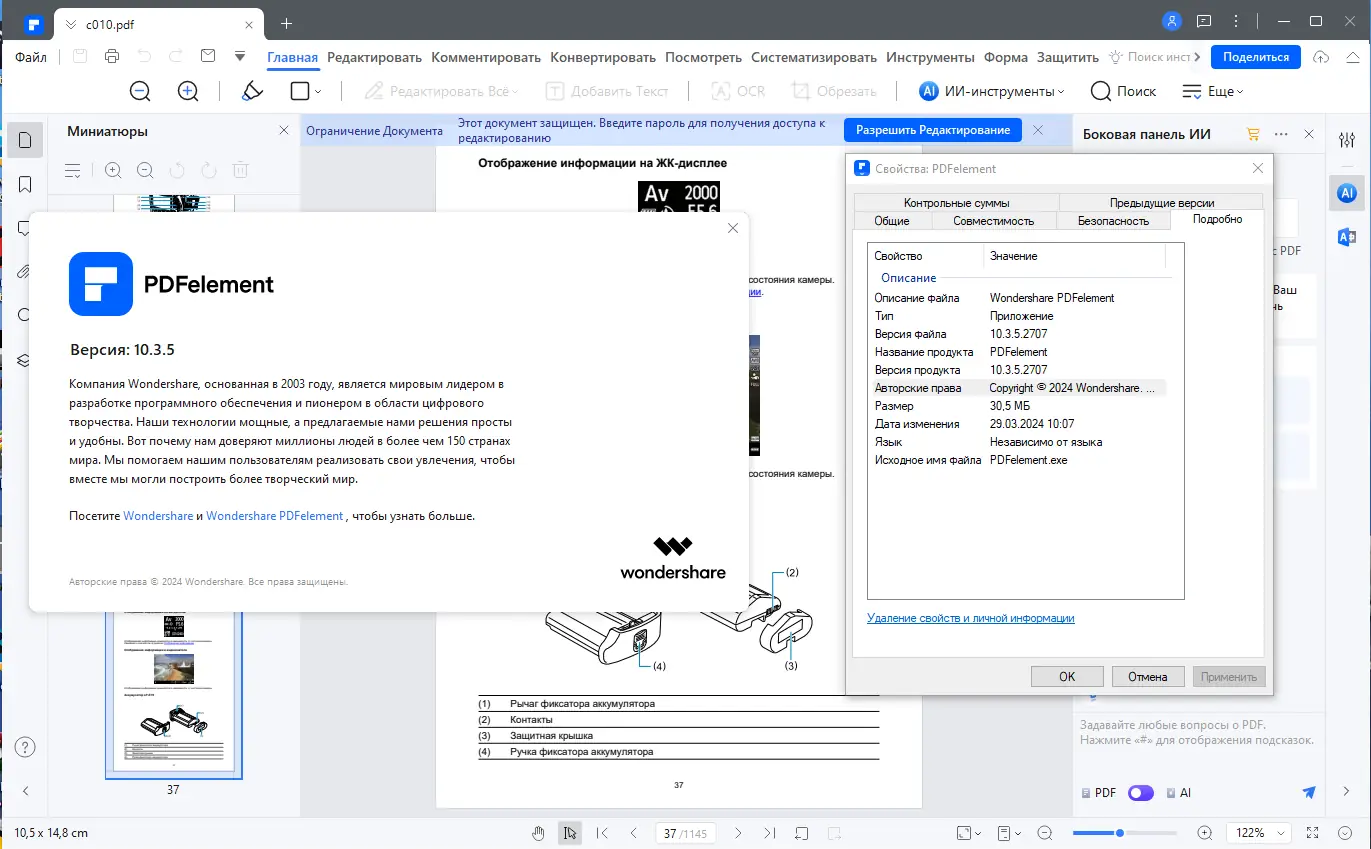Select the highlighter marker tool
Screen dimensions: 1371x849
pyautogui.click(x=253, y=91)
